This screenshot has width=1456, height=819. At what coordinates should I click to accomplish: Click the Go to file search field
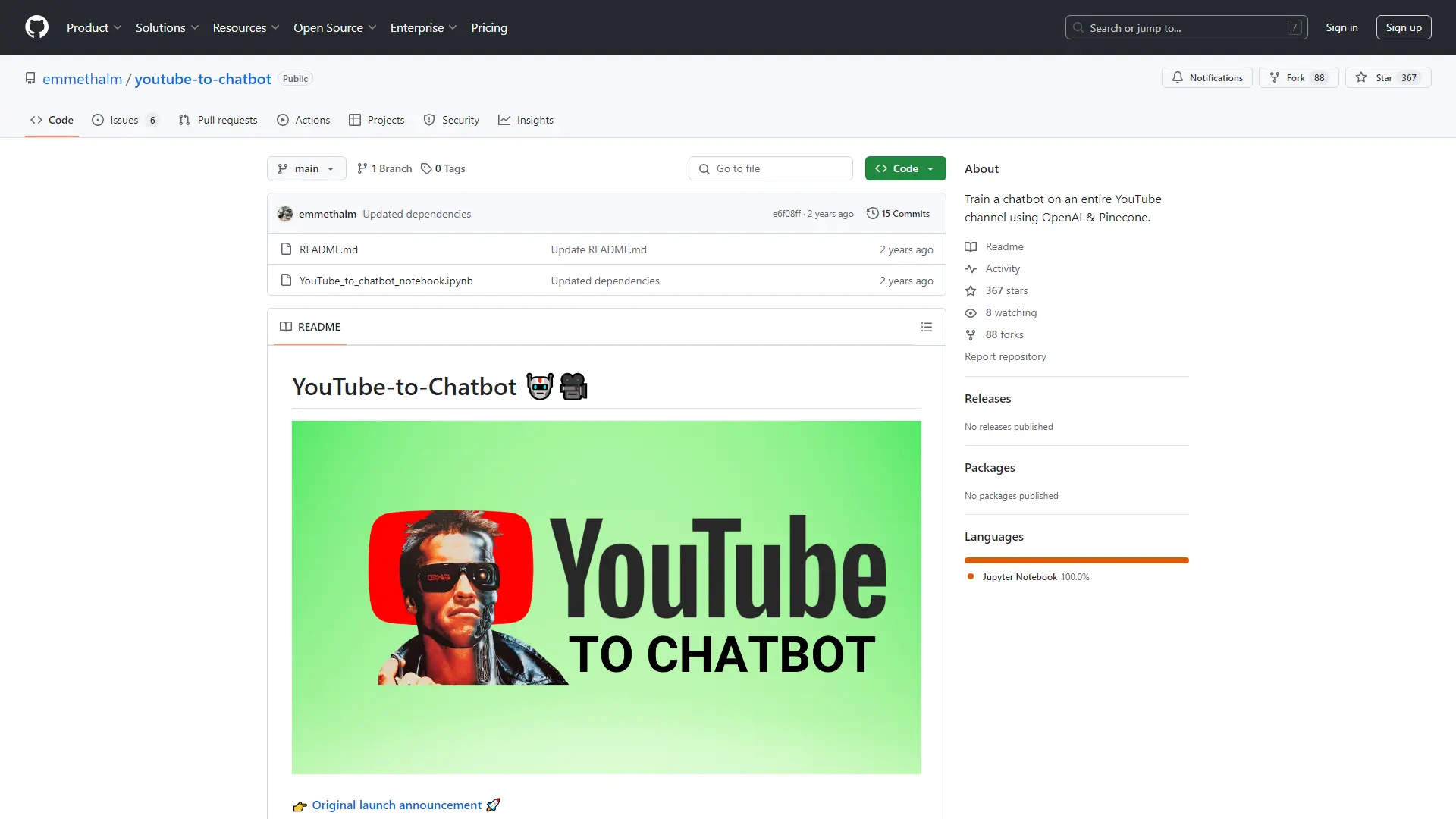pos(770,168)
